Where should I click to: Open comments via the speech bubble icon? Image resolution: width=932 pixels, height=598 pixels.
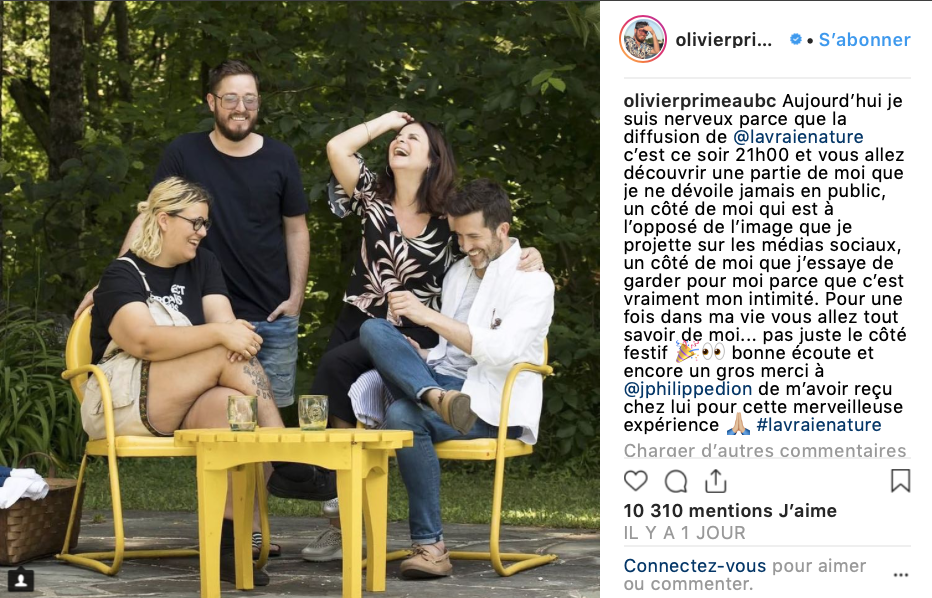click(676, 481)
